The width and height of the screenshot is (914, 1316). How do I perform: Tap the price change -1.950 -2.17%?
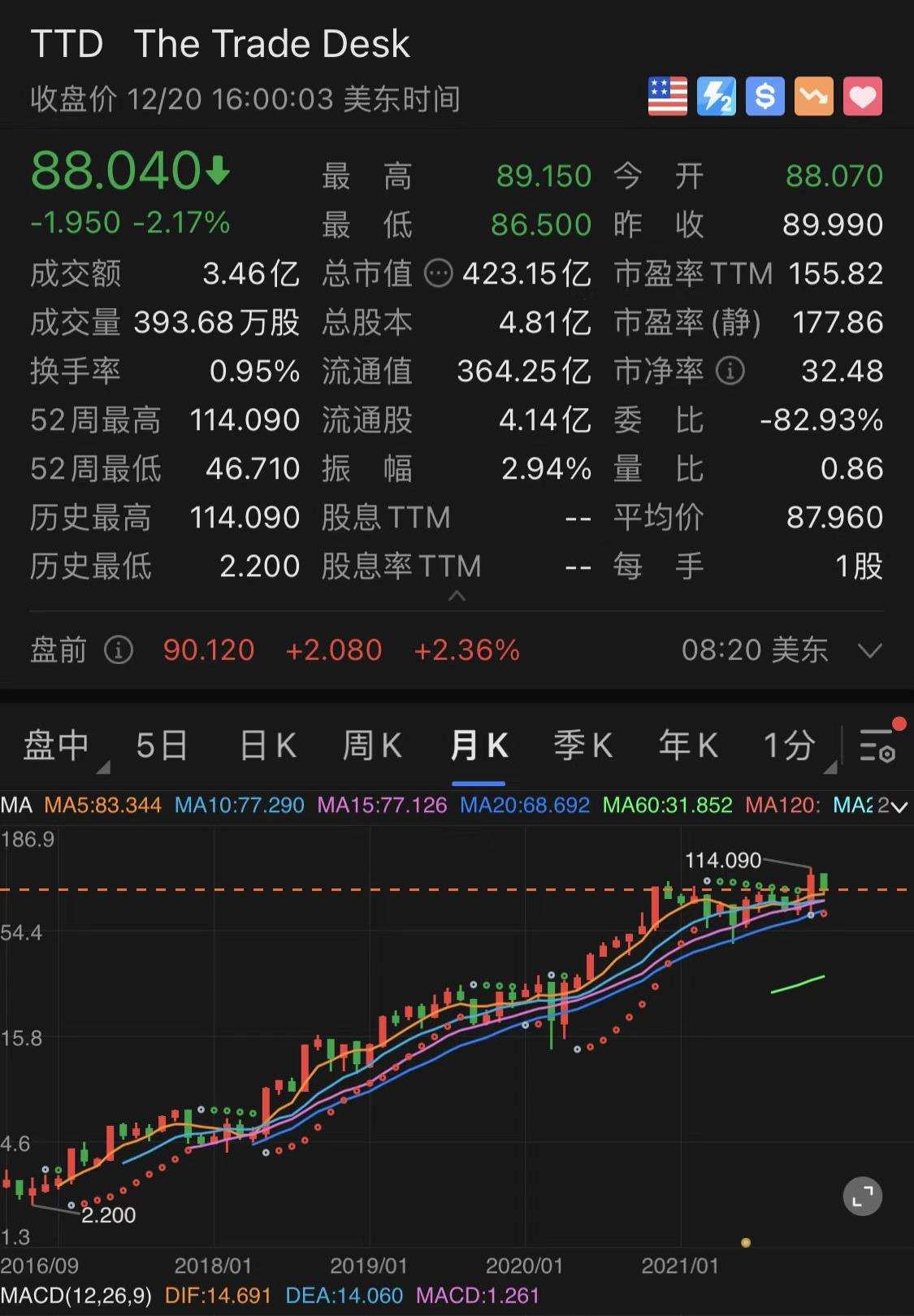tap(130, 223)
